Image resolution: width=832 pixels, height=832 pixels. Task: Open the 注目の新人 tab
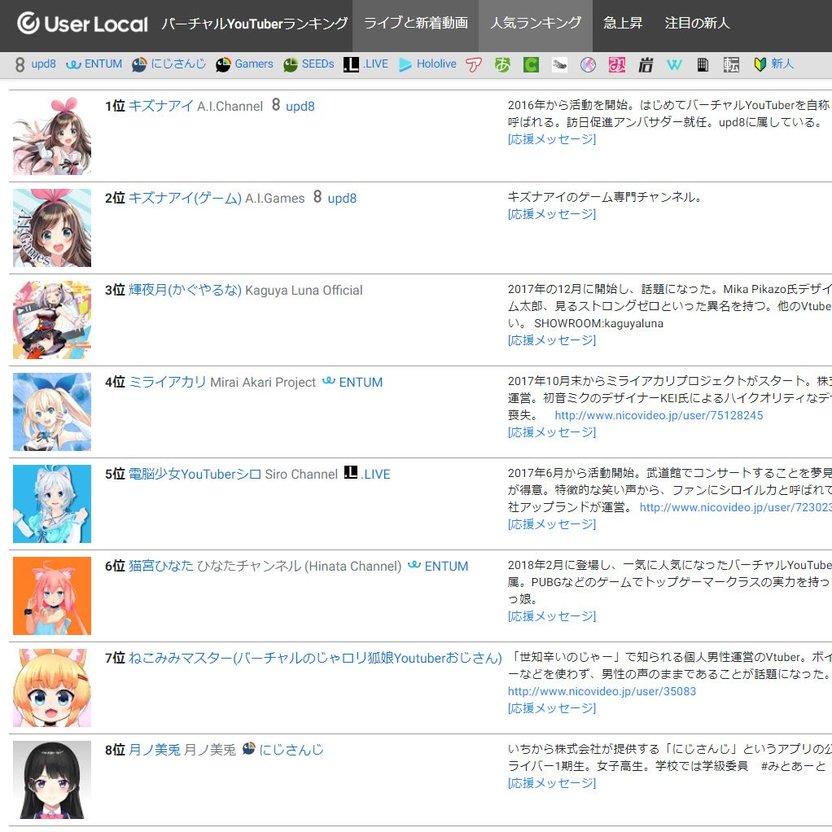(697, 23)
